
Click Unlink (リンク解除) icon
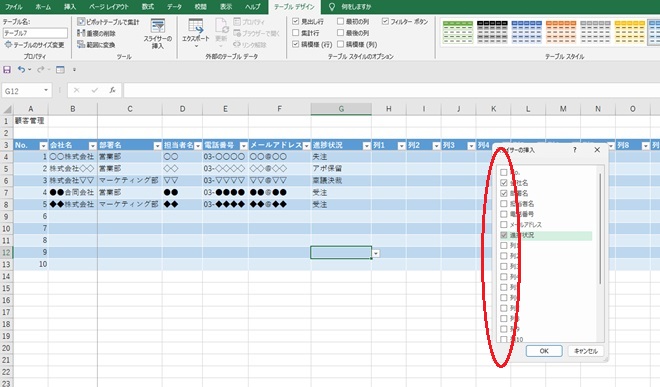tap(237, 44)
